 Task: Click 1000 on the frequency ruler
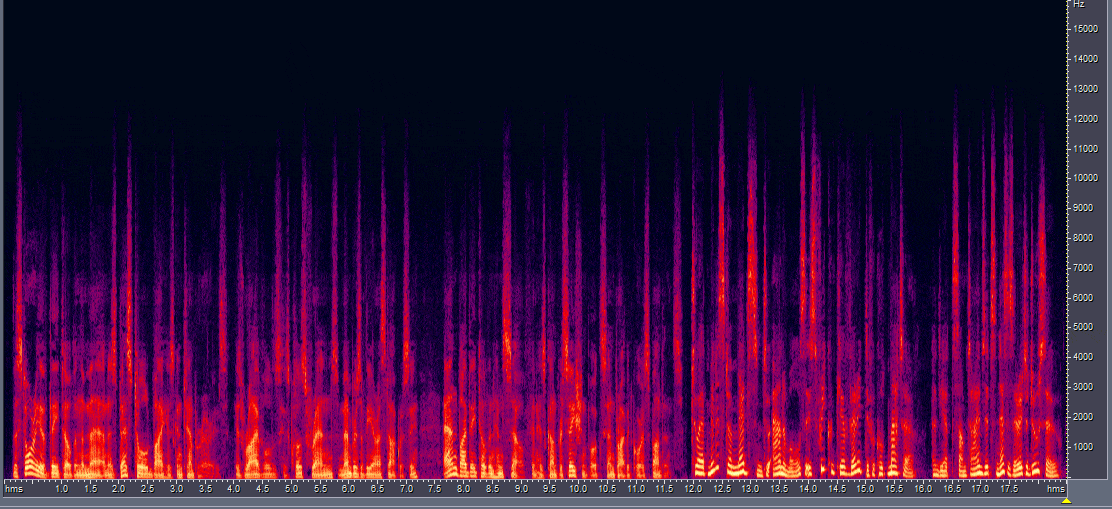[1084, 447]
